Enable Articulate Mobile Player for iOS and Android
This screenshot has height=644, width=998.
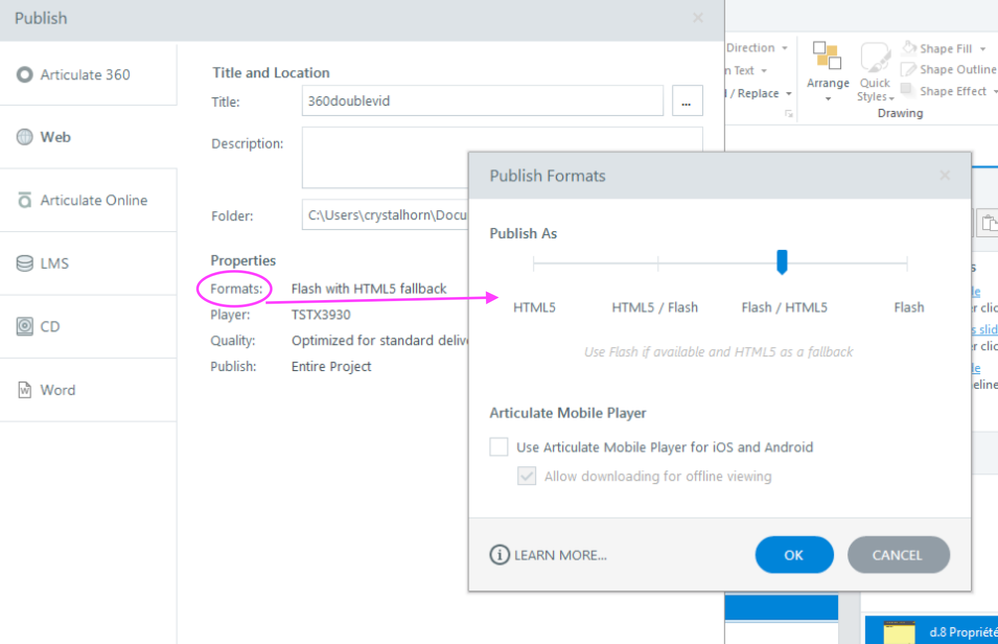499,447
